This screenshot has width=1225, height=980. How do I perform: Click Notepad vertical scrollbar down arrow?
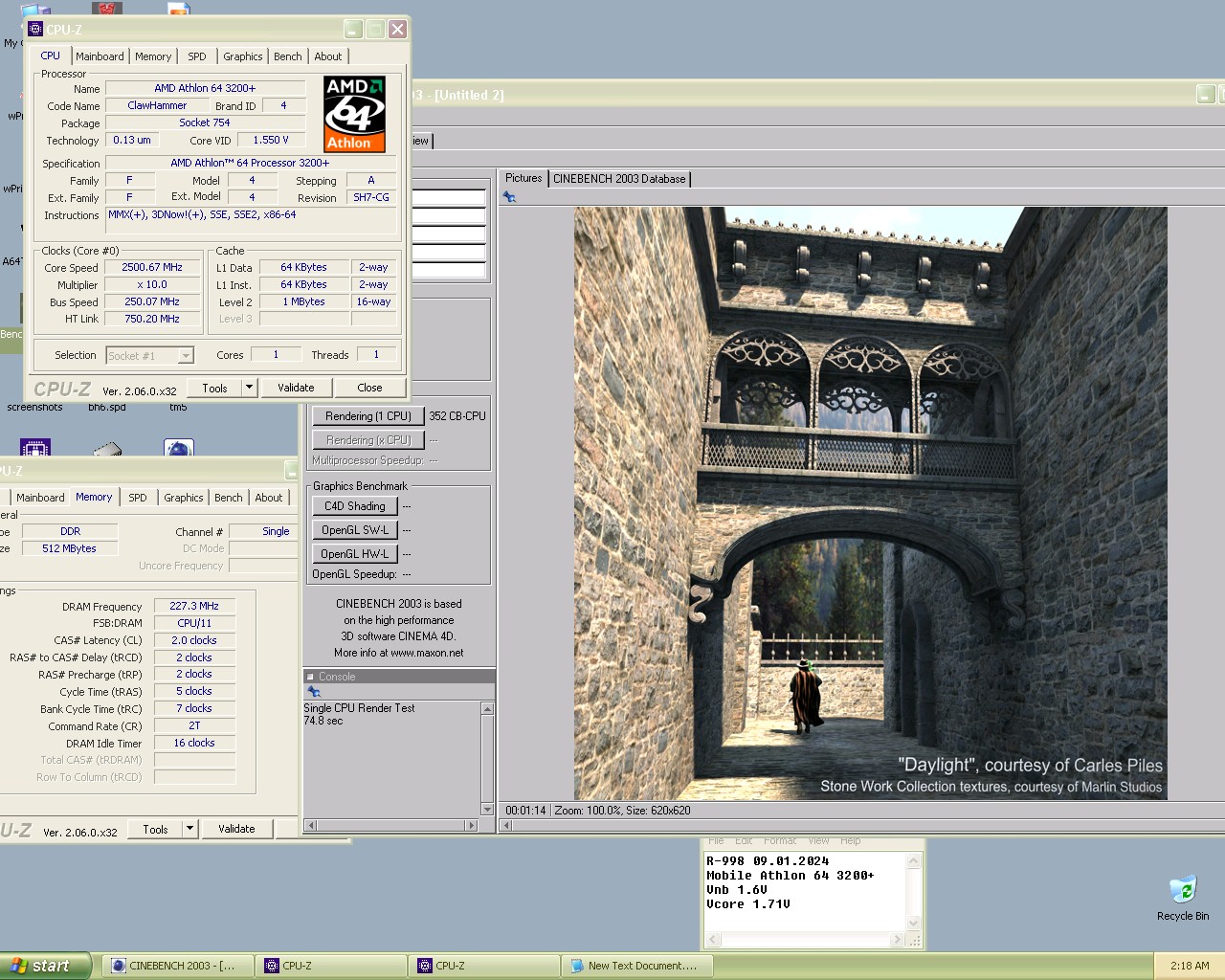click(913, 924)
